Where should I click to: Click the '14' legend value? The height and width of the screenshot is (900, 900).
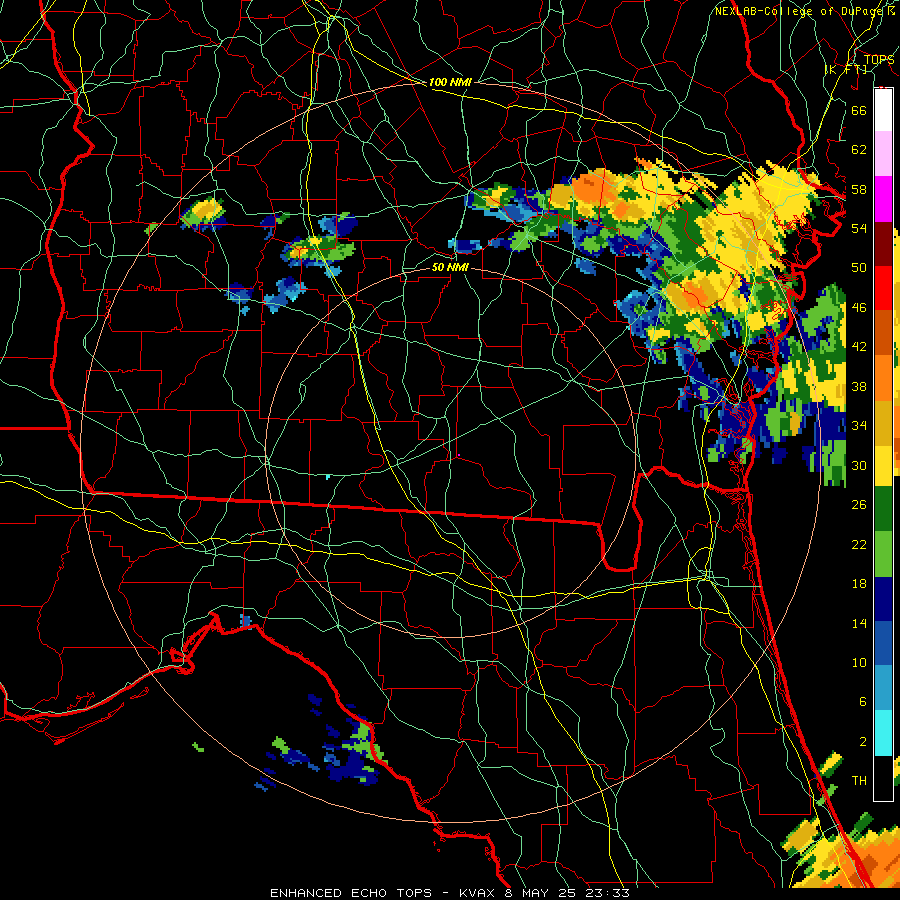click(x=859, y=623)
